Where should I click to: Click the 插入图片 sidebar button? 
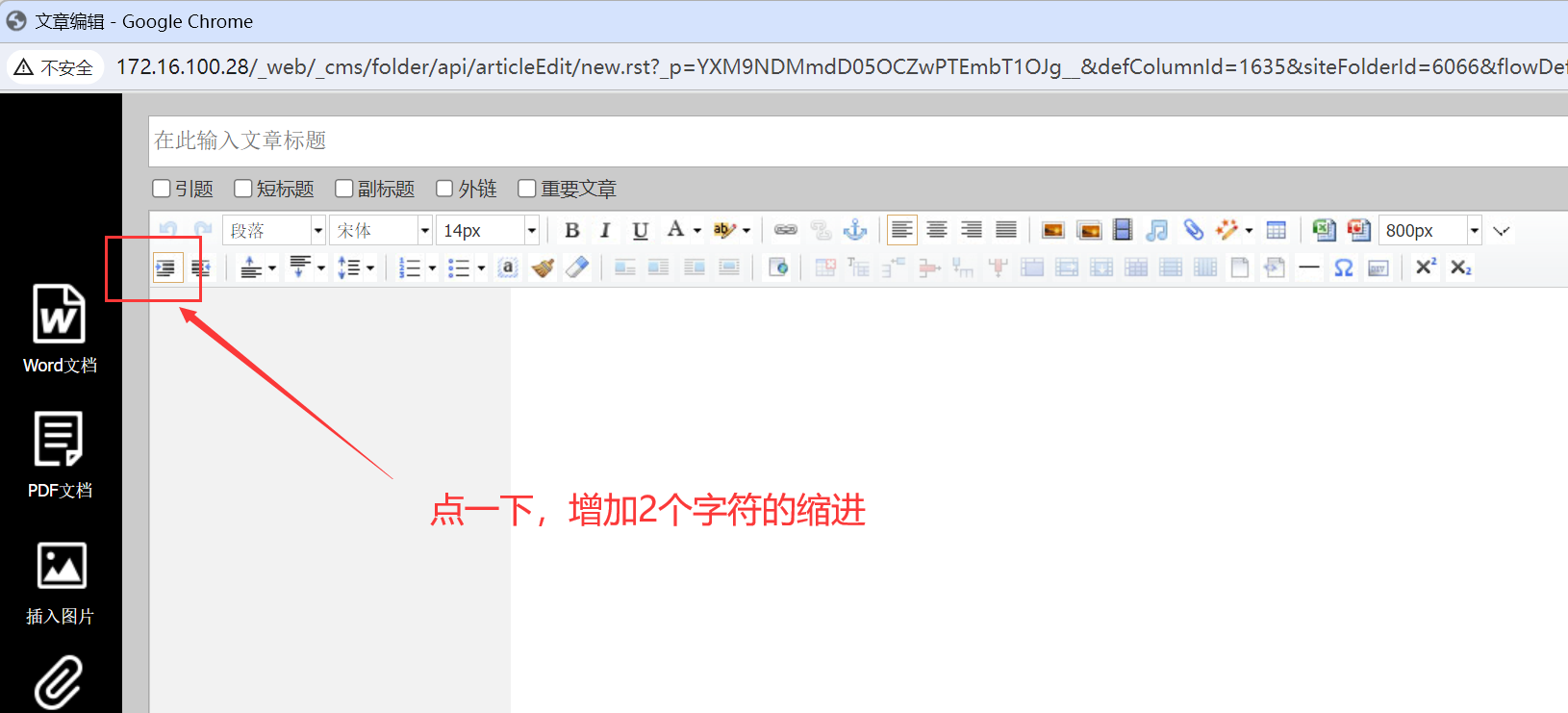point(60,581)
